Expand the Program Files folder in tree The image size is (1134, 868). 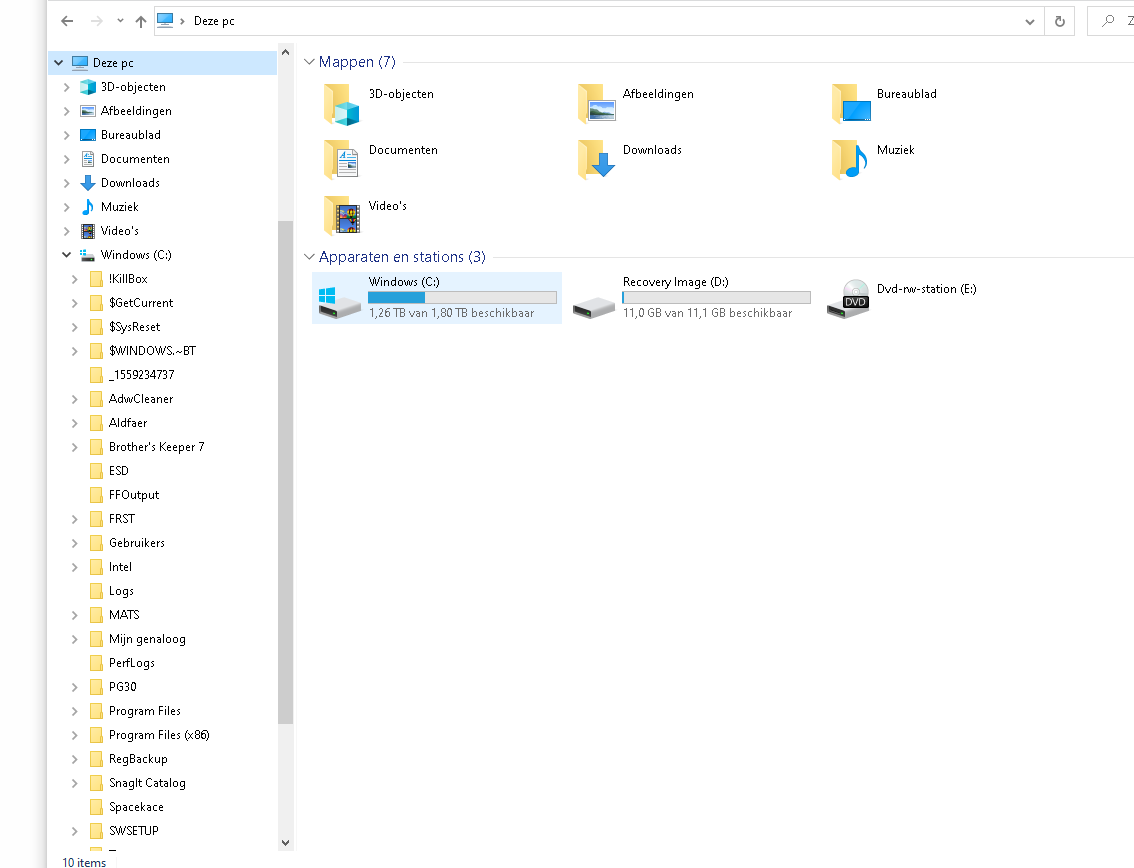click(75, 711)
